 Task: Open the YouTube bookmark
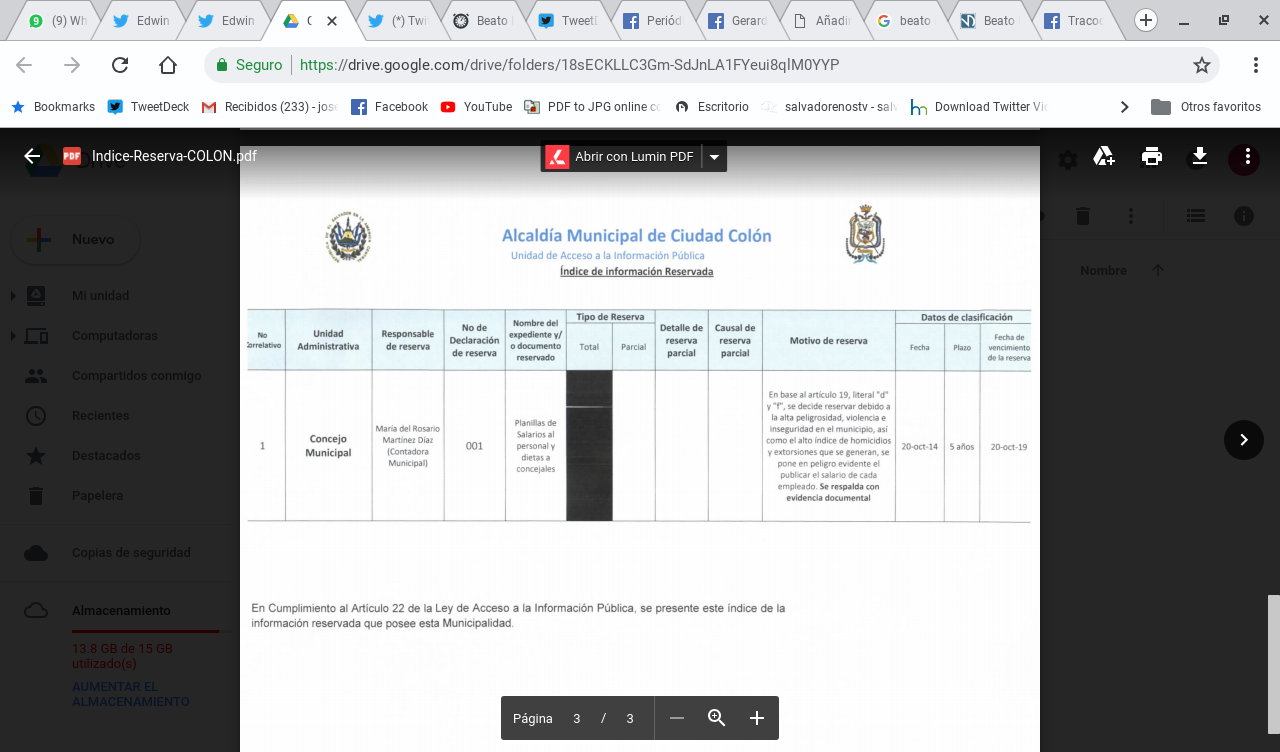(476, 107)
